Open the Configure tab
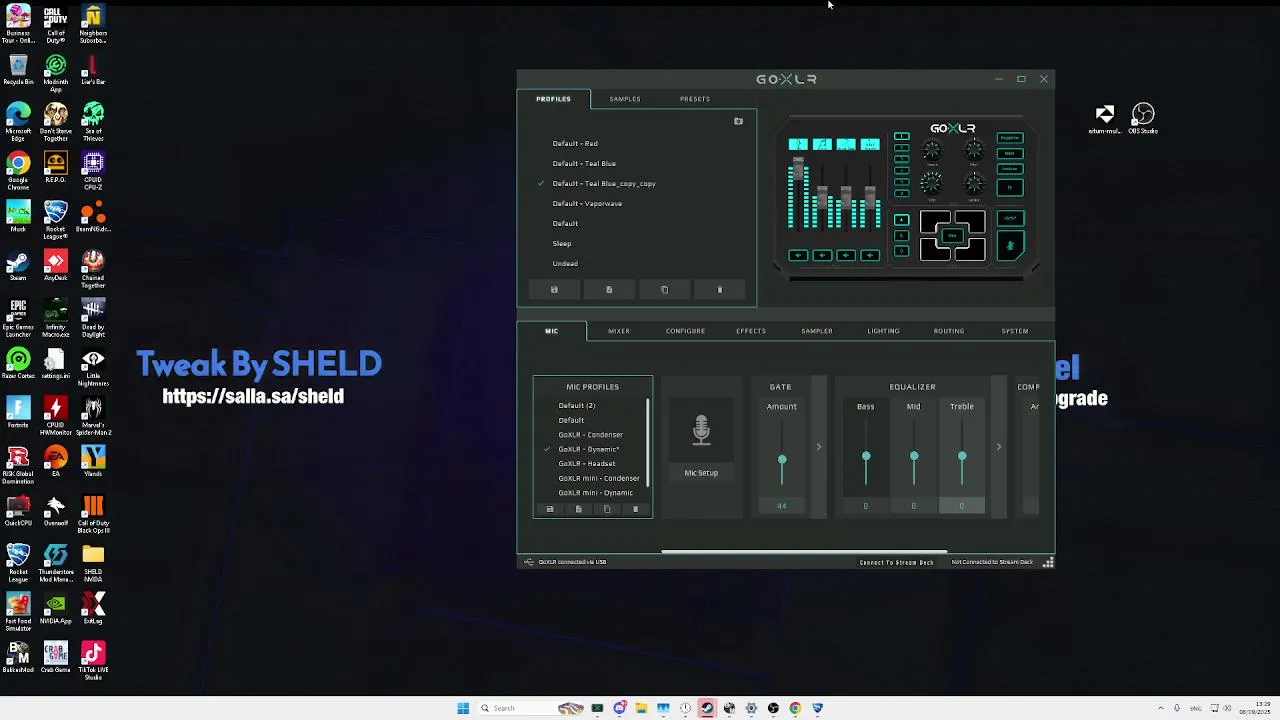 (685, 331)
